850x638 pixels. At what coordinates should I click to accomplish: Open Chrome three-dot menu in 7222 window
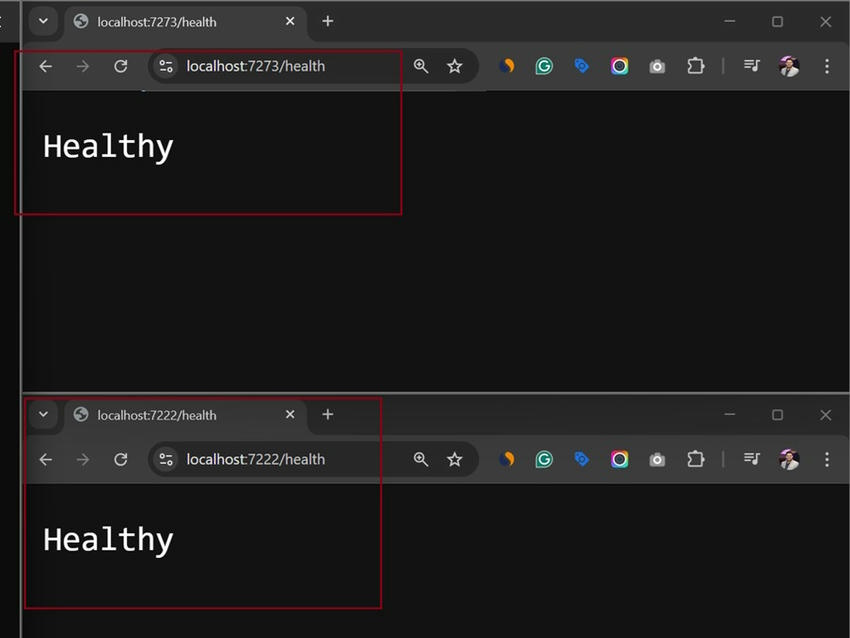click(x=827, y=460)
